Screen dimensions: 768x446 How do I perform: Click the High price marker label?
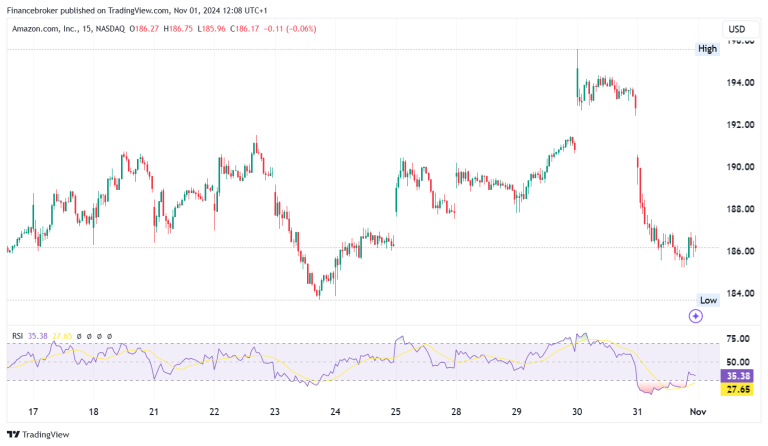point(707,49)
